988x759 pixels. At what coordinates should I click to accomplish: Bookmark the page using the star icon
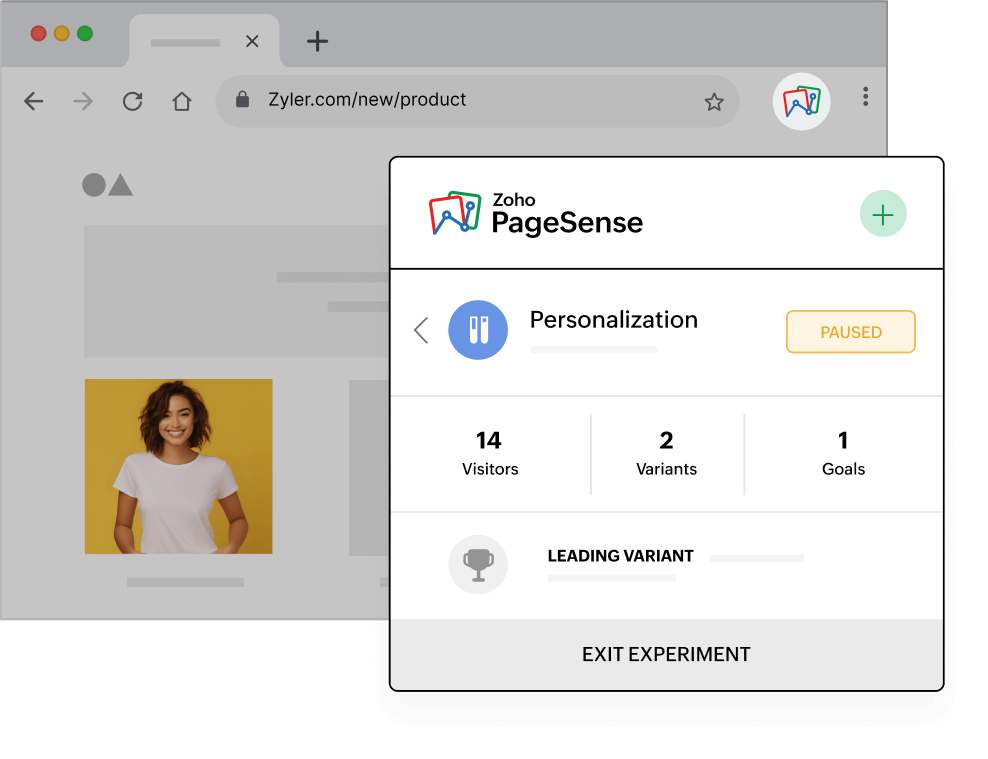pyautogui.click(x=714, y=101)
